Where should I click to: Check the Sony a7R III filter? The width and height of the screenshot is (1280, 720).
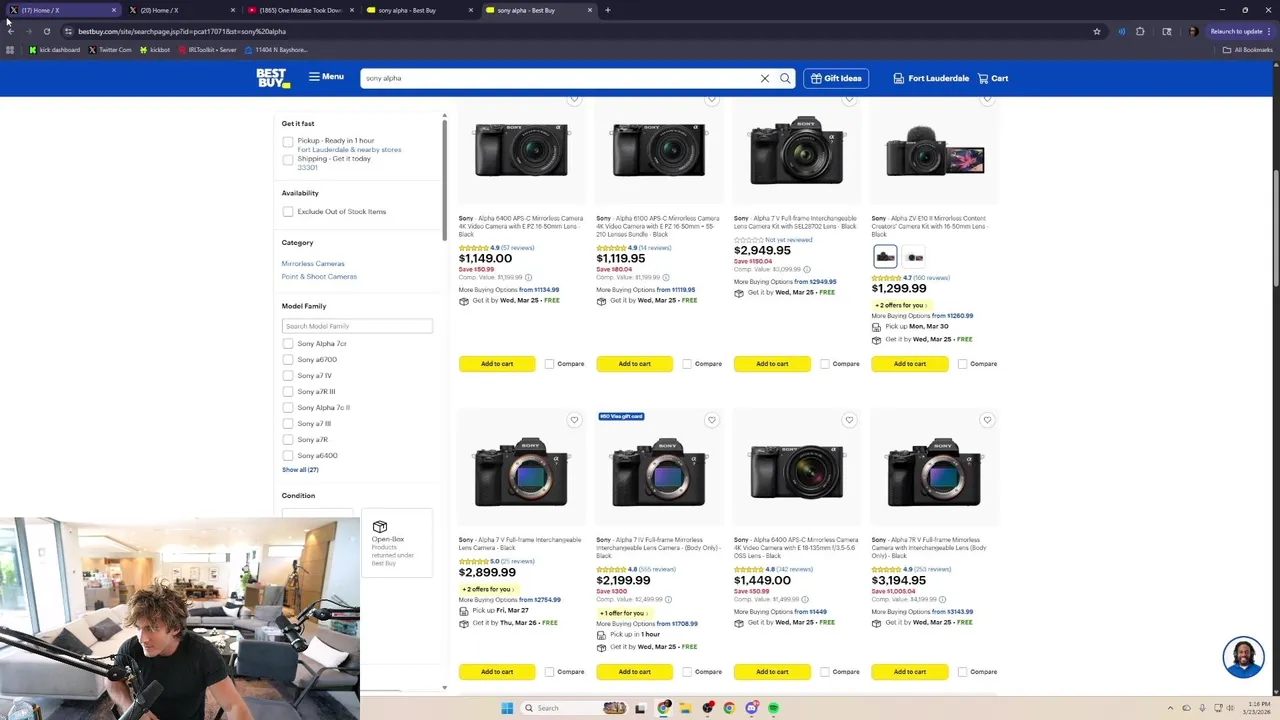pos(288,391)
